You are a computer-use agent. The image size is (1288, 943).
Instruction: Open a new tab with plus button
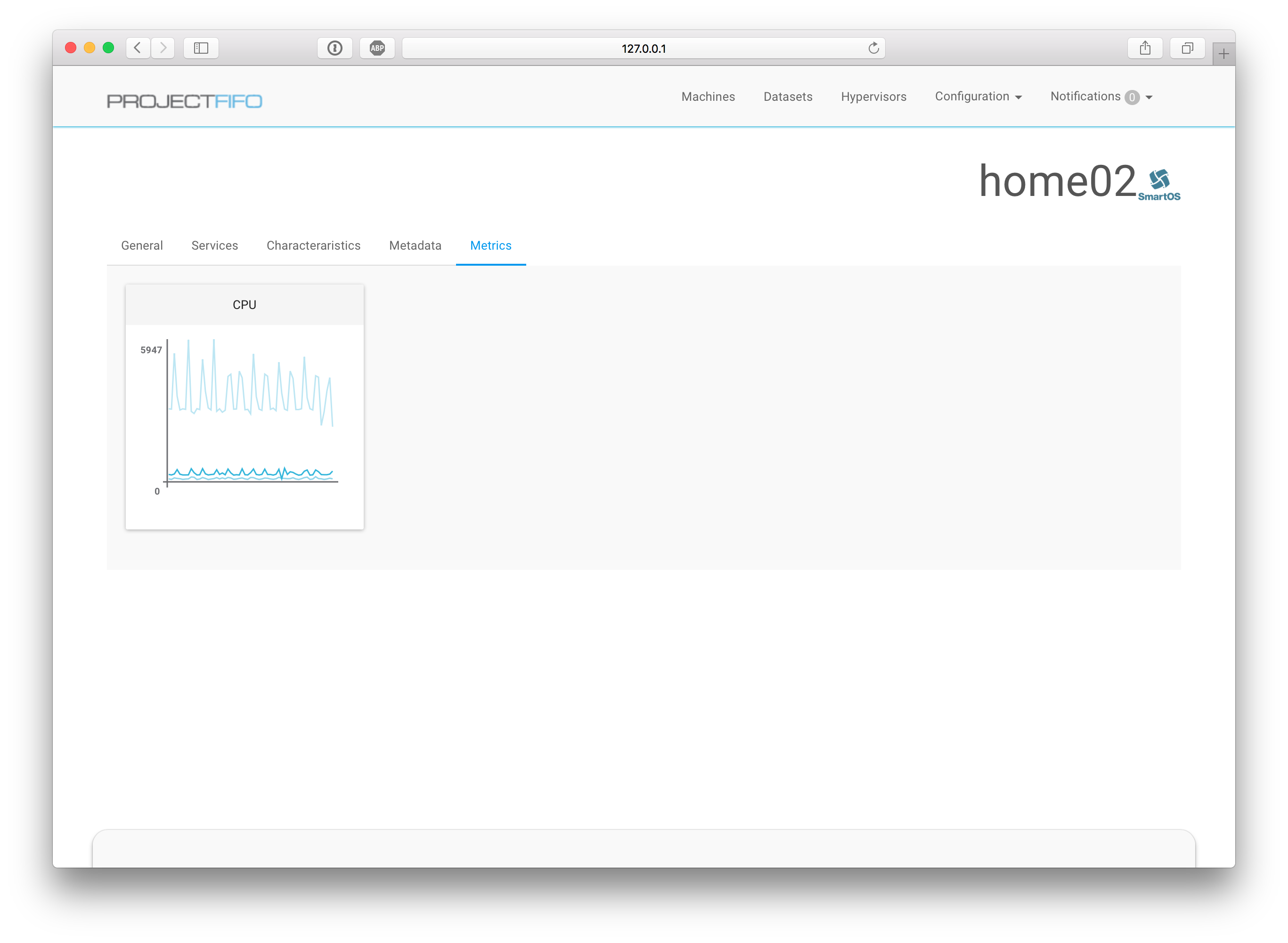tap(1223, 54)
